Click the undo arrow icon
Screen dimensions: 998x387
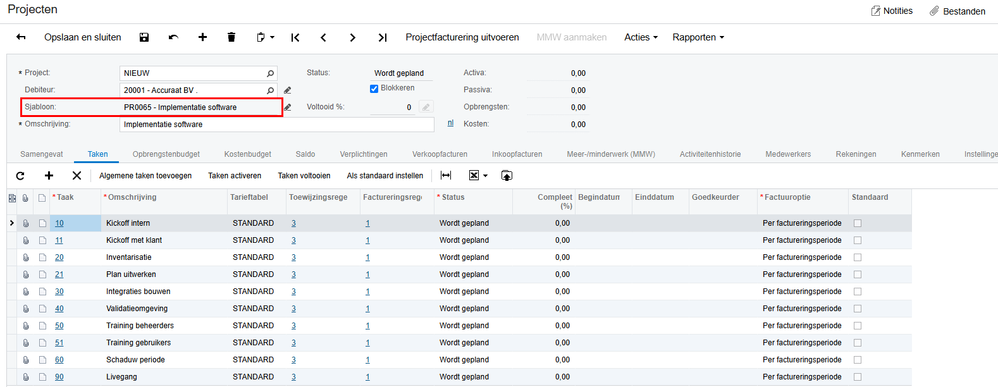(x=173, y=38)
